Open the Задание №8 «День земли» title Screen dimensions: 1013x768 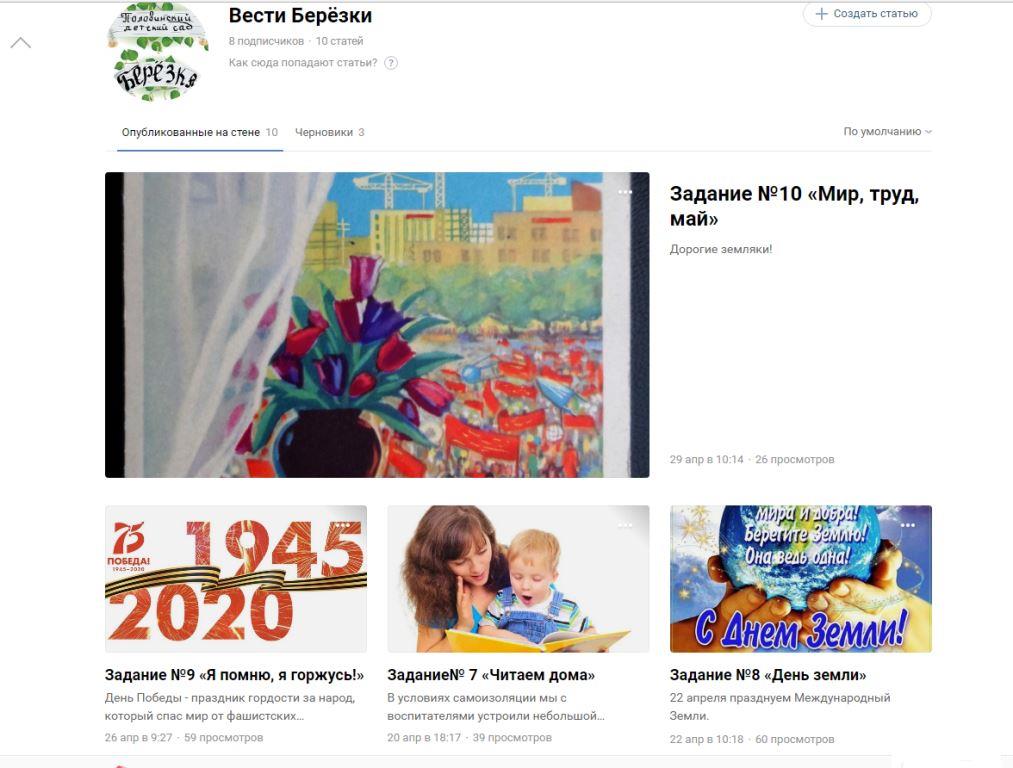click(x=768, y=675)
